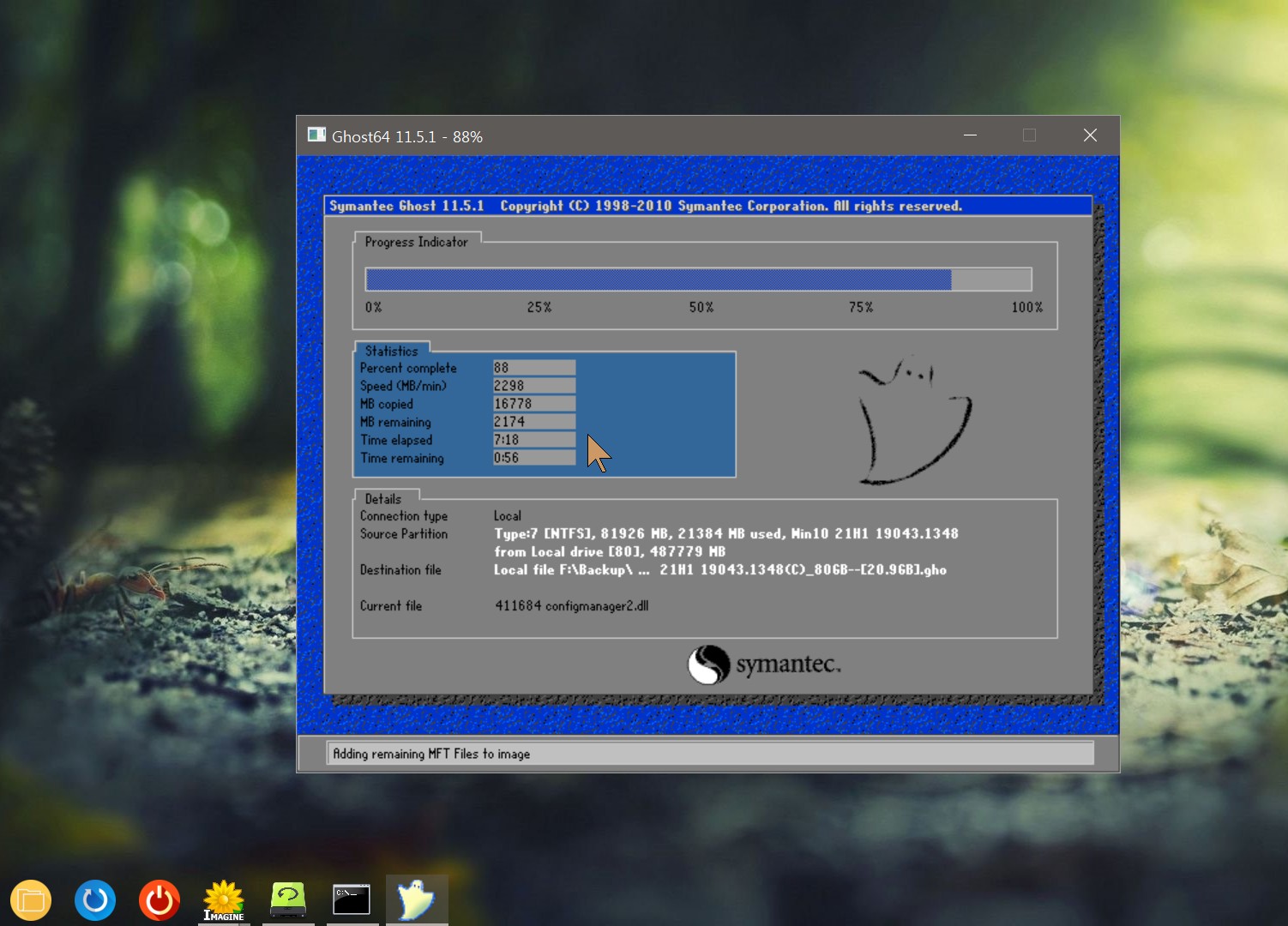Select the Ghost taskbar icon
This screenshot has height=926, width=1288.
417,900
